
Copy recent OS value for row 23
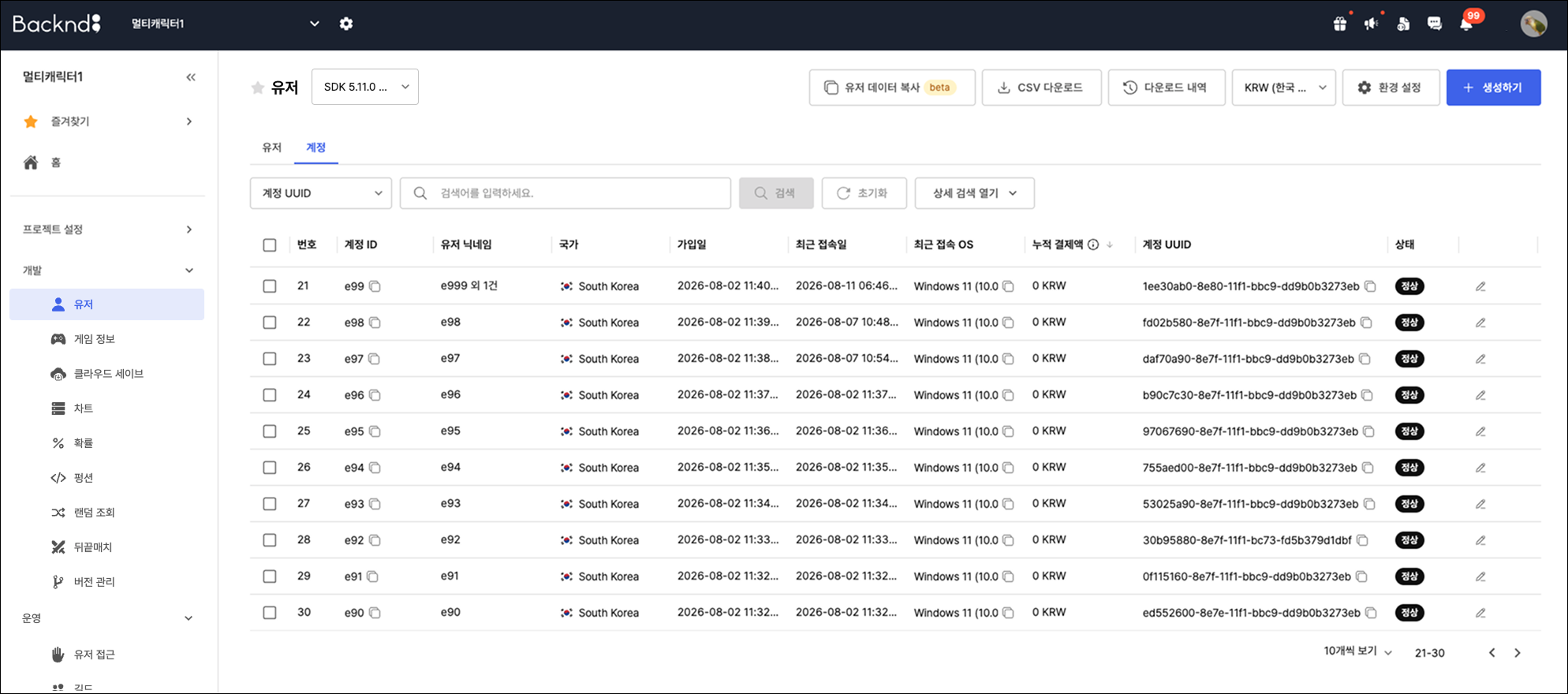point(1008,359)
